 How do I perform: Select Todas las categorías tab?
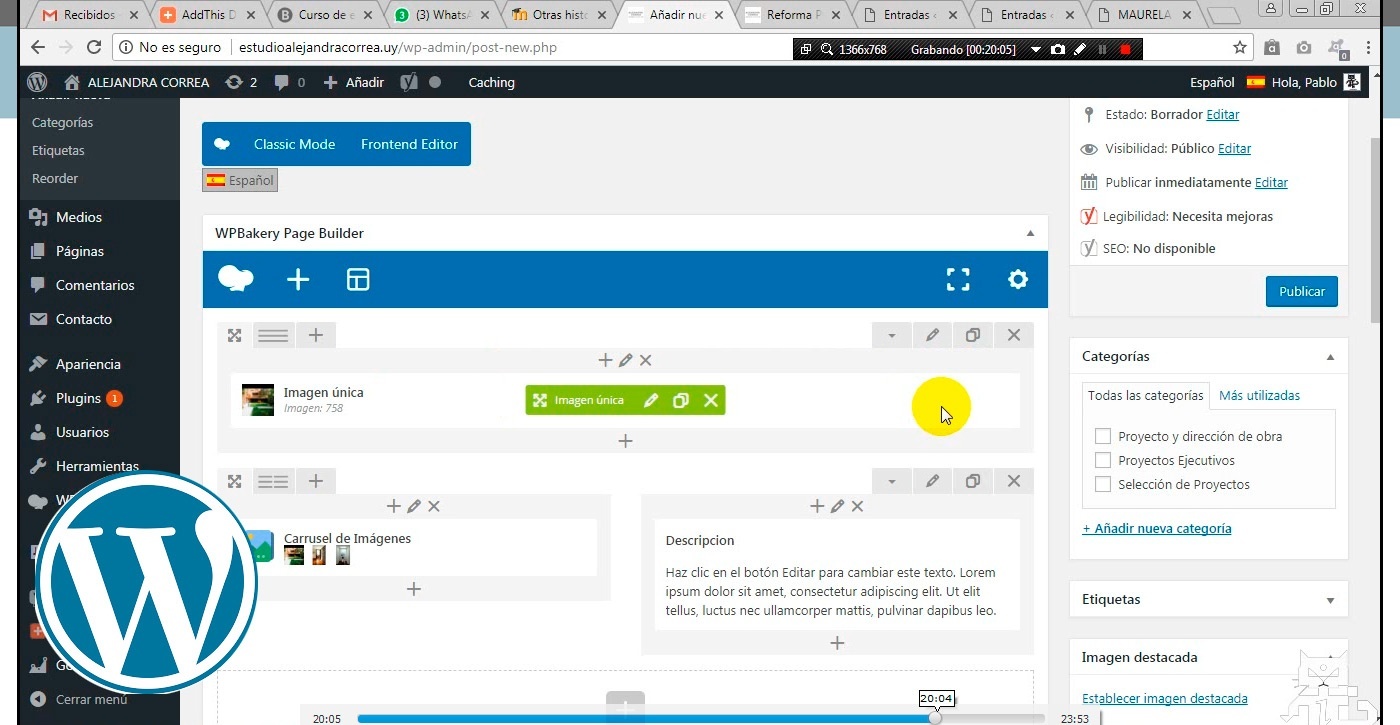pyautogui.click(x=1145, y=395)
